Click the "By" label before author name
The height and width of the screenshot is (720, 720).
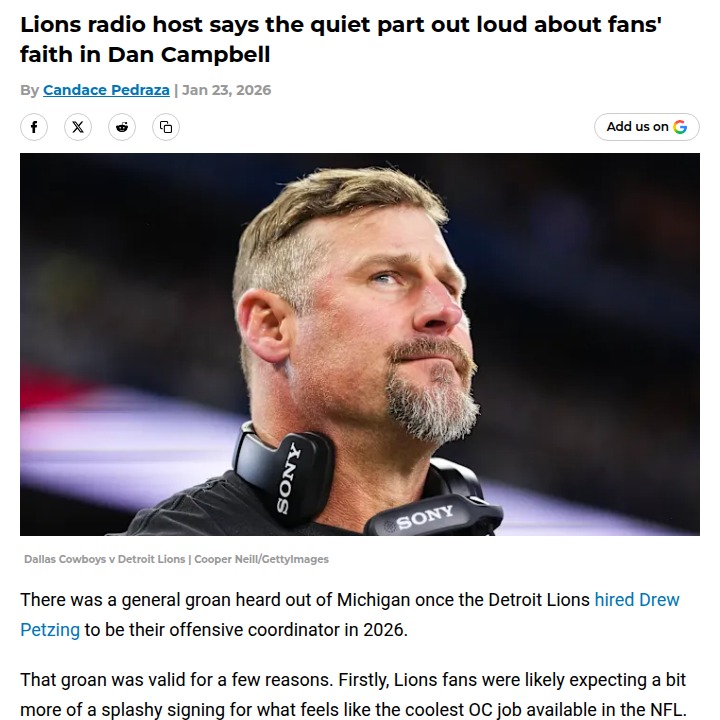(29, 90)
